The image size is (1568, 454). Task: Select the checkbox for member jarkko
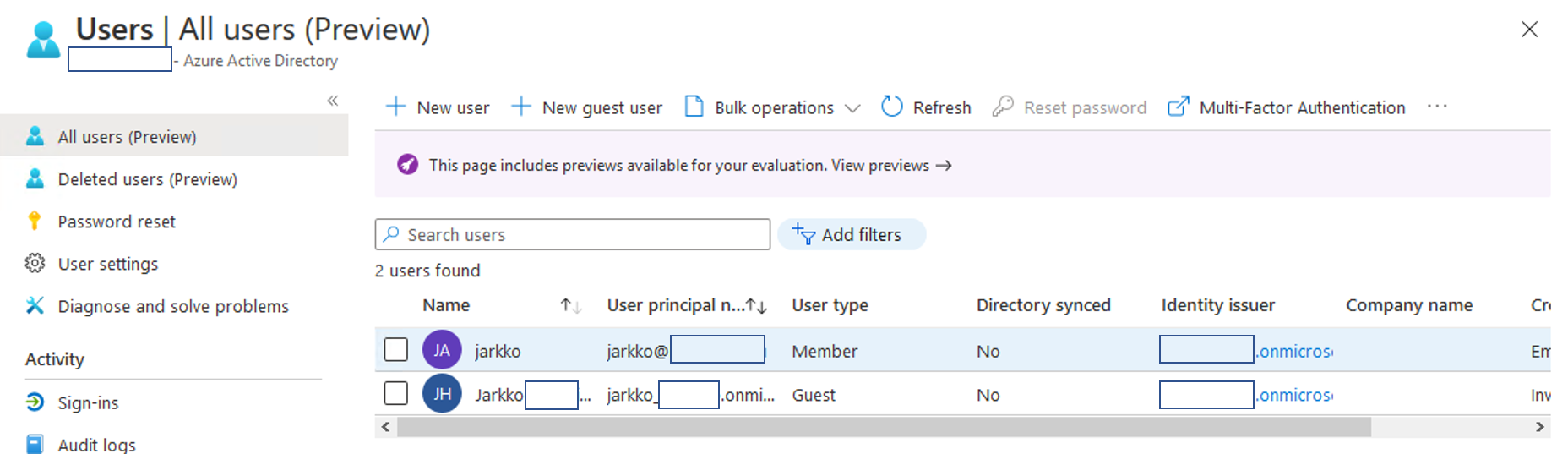(x=396, y=350)
